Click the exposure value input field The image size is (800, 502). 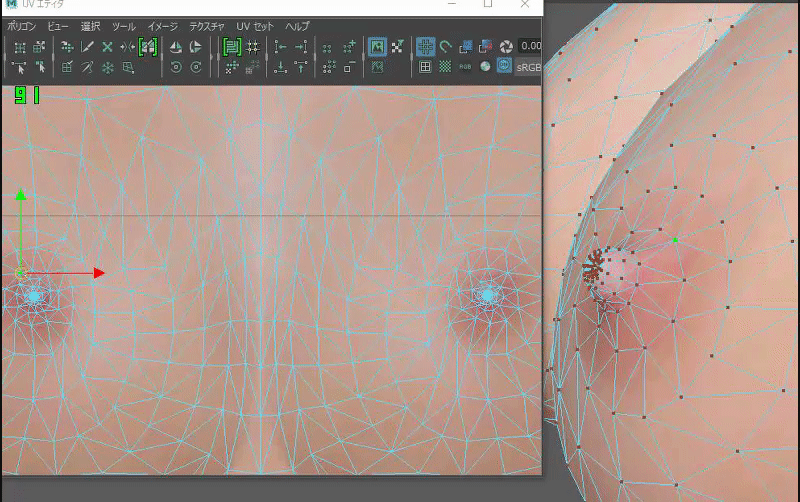[530, 46]
